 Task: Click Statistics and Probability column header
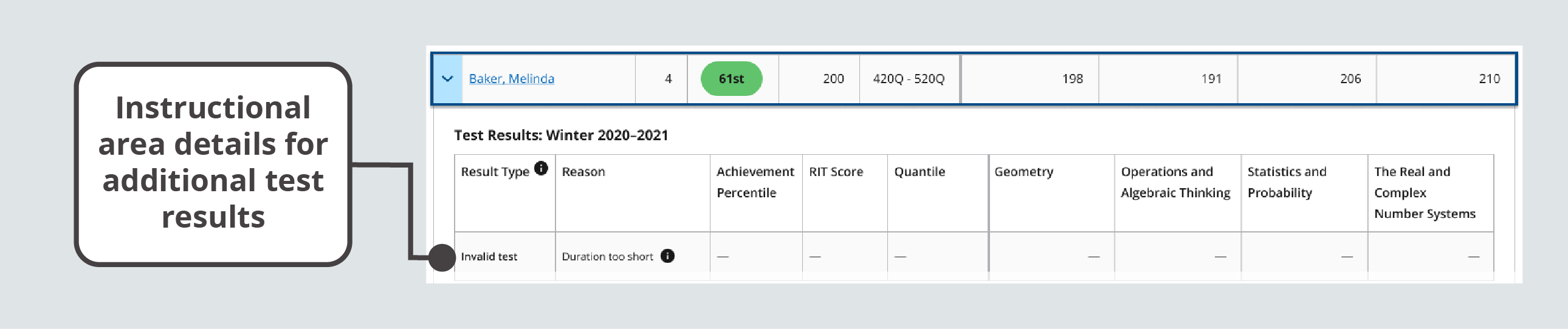point(1286,182)
